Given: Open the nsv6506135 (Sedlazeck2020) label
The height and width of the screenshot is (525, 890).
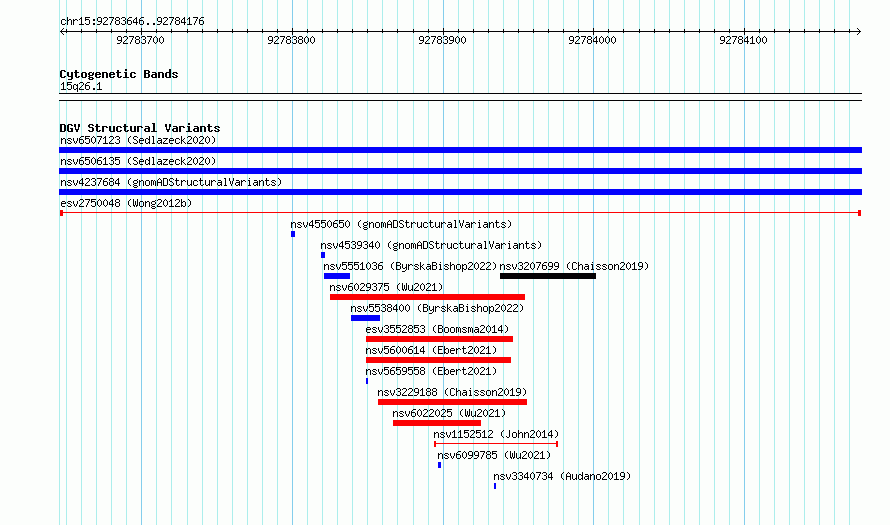Looking at the screenshot, I should point(138,161).
